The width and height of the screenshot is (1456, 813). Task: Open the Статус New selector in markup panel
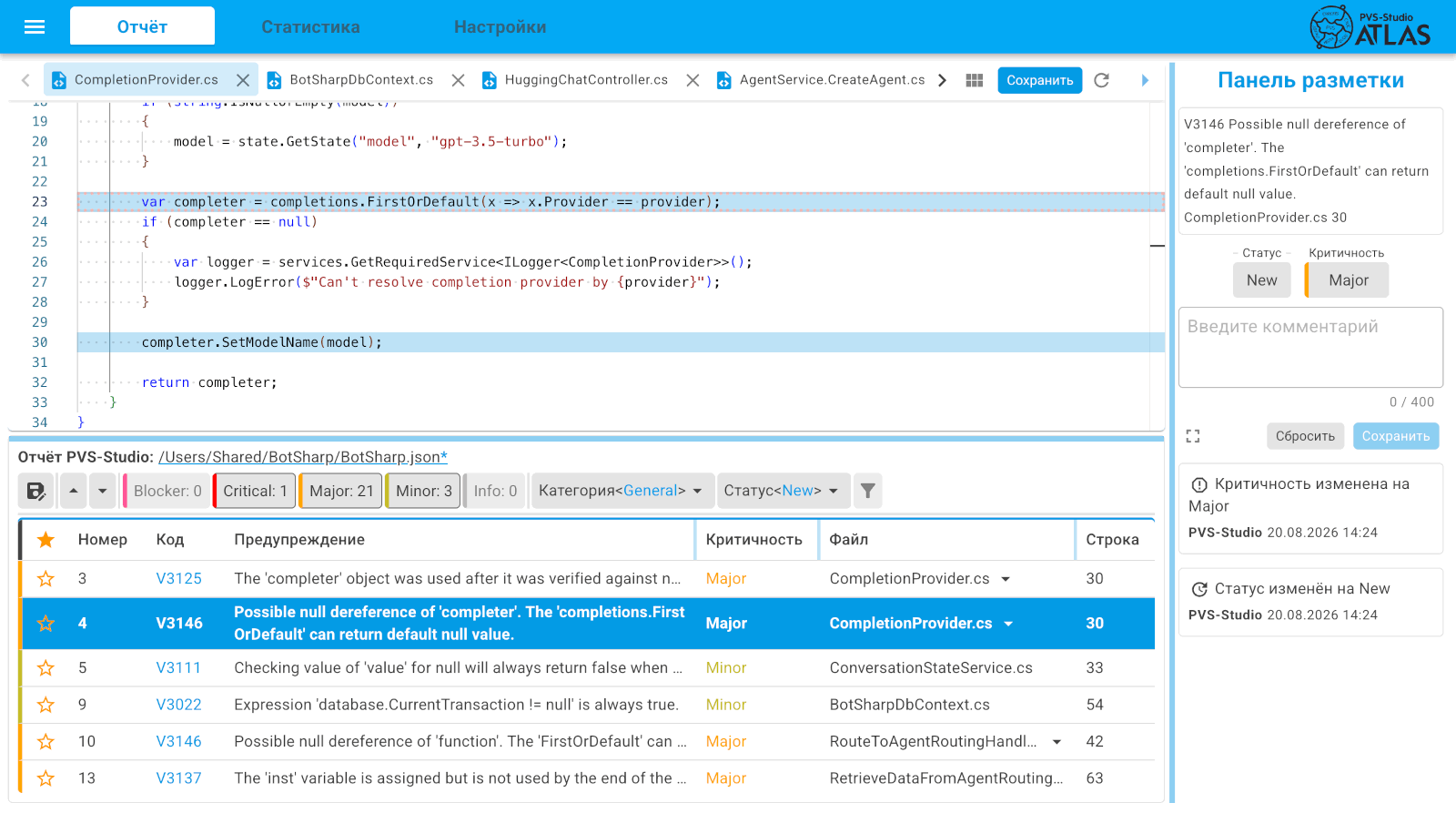point(1261,280)
